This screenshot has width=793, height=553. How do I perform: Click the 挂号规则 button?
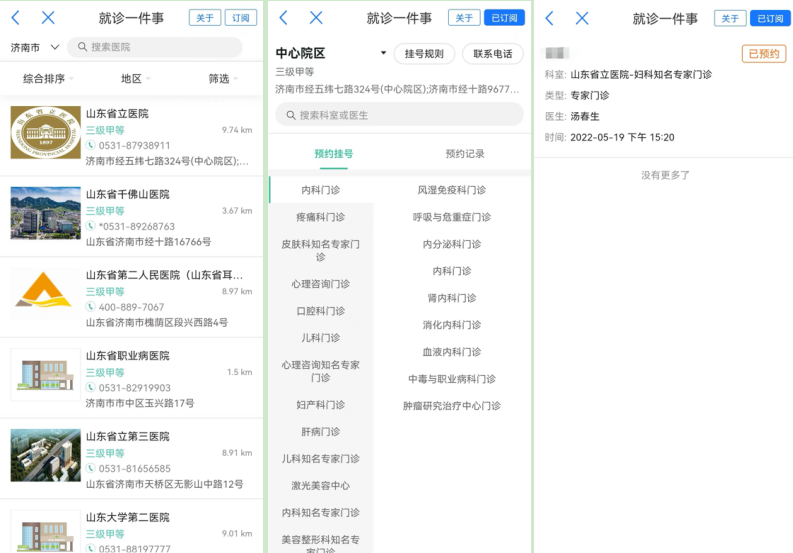[x=424, y=54]
